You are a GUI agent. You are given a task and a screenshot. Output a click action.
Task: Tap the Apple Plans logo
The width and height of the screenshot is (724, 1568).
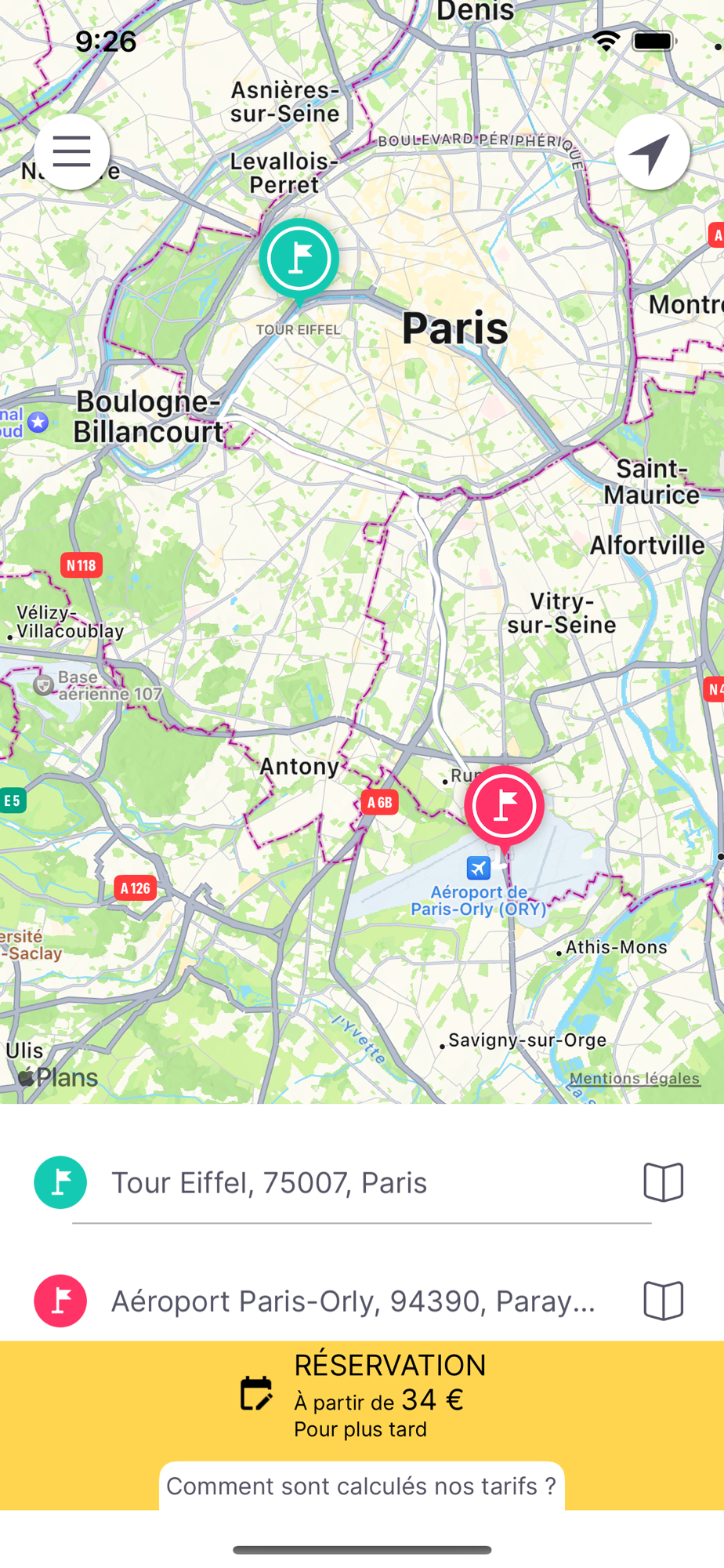tap(59, 1077)
